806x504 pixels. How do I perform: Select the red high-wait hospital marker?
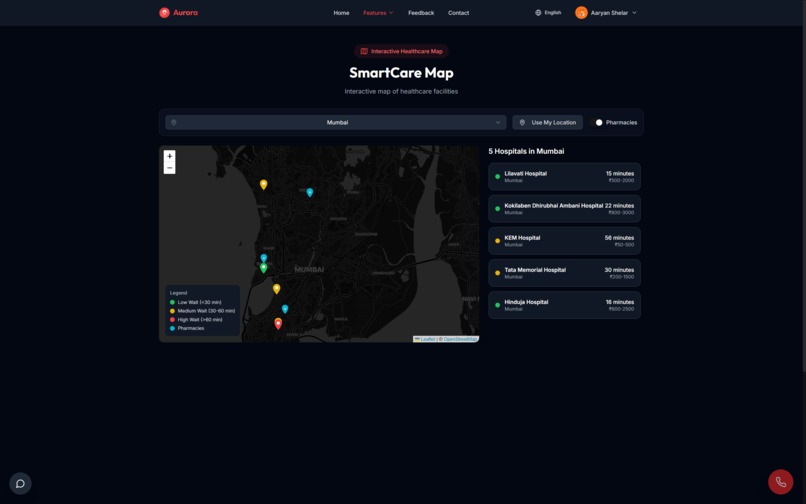coord(278,323)
